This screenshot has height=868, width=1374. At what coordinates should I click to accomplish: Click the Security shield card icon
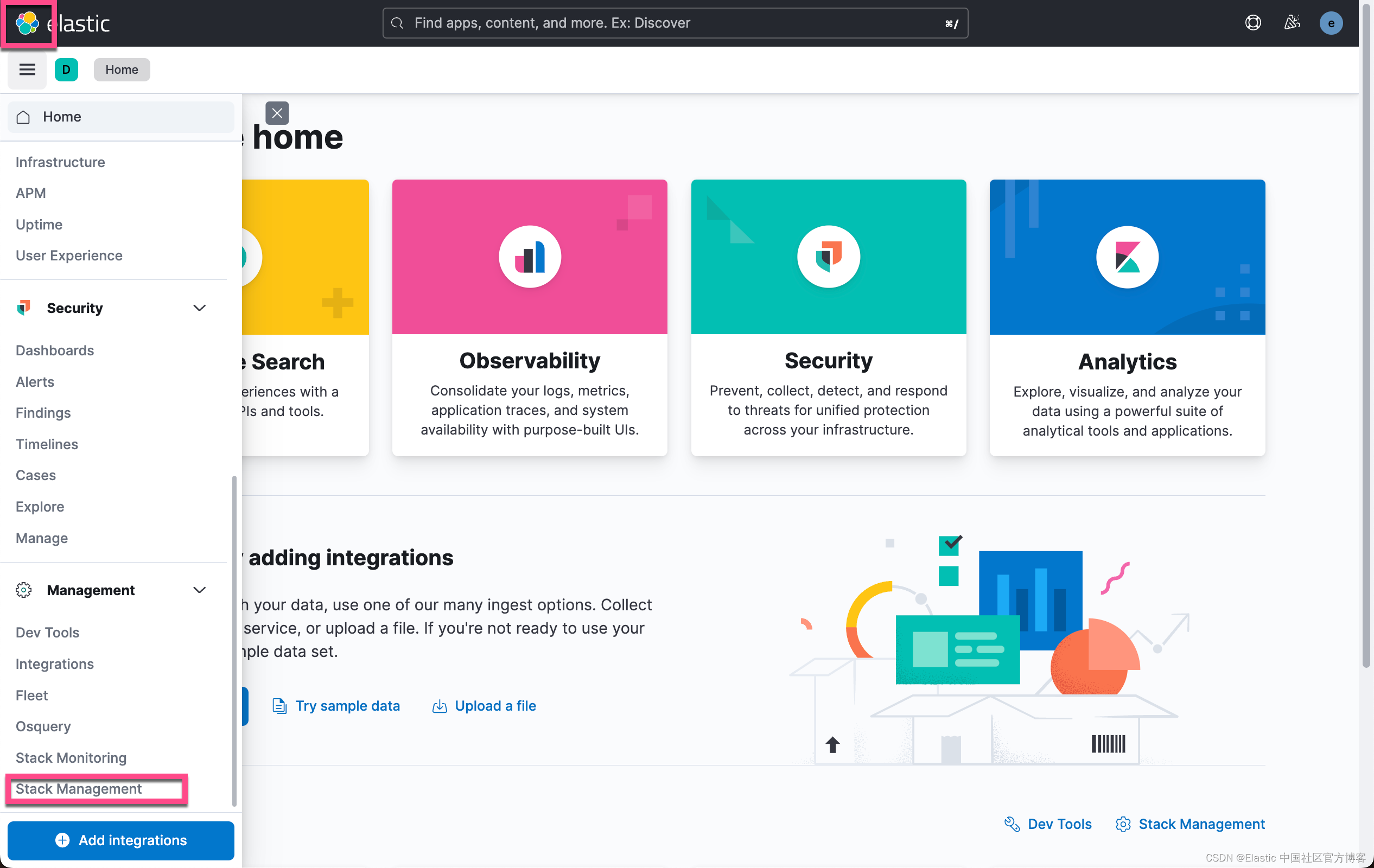click(829, 257)
